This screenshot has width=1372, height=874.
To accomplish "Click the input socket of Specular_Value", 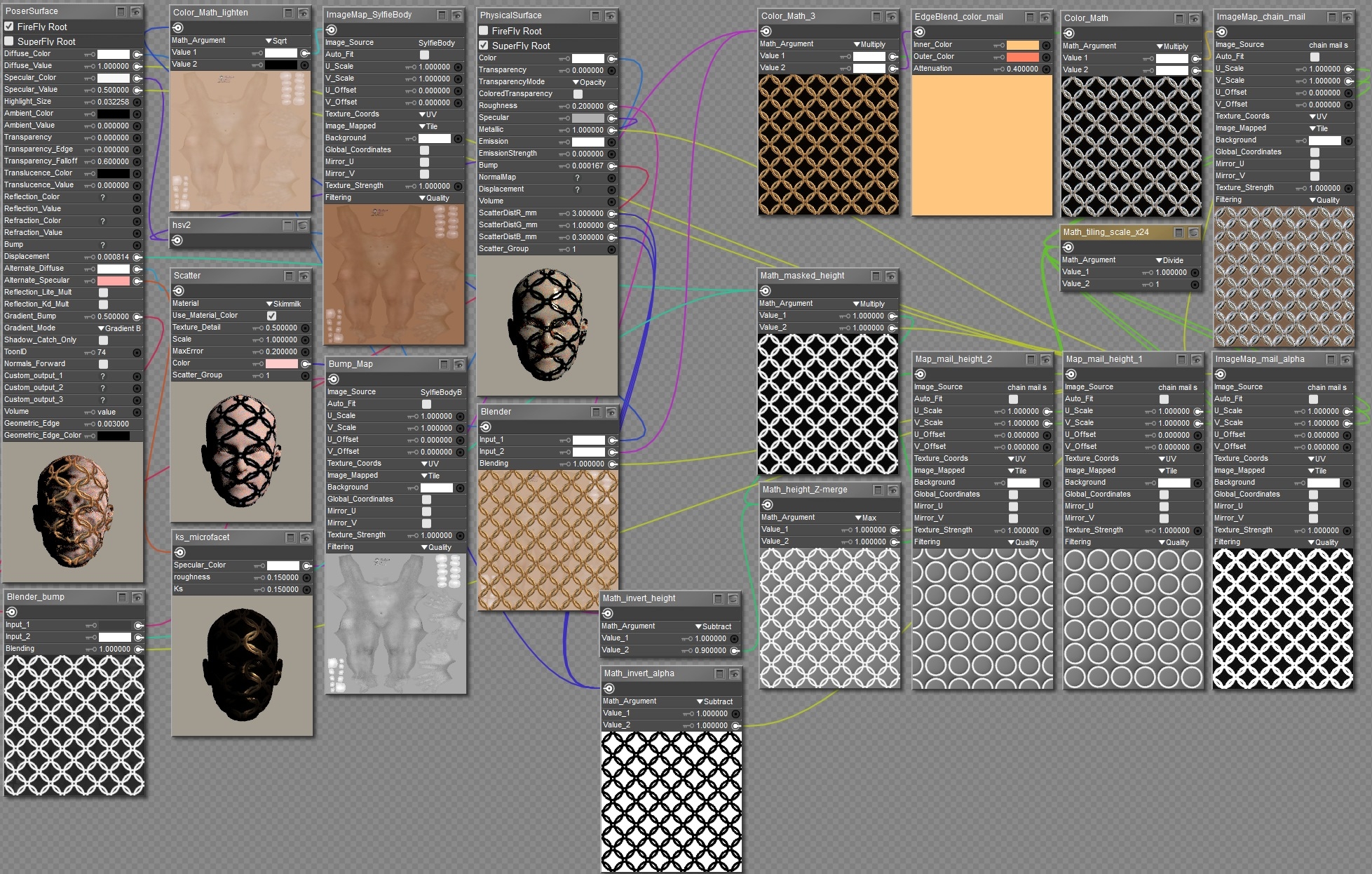I will (137, 90).
